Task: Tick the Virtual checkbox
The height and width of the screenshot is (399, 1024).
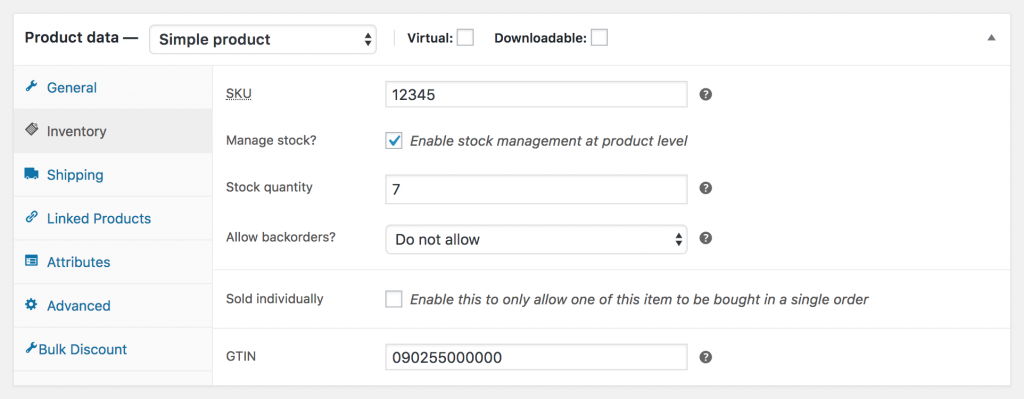Action: [x=465, y=38]
